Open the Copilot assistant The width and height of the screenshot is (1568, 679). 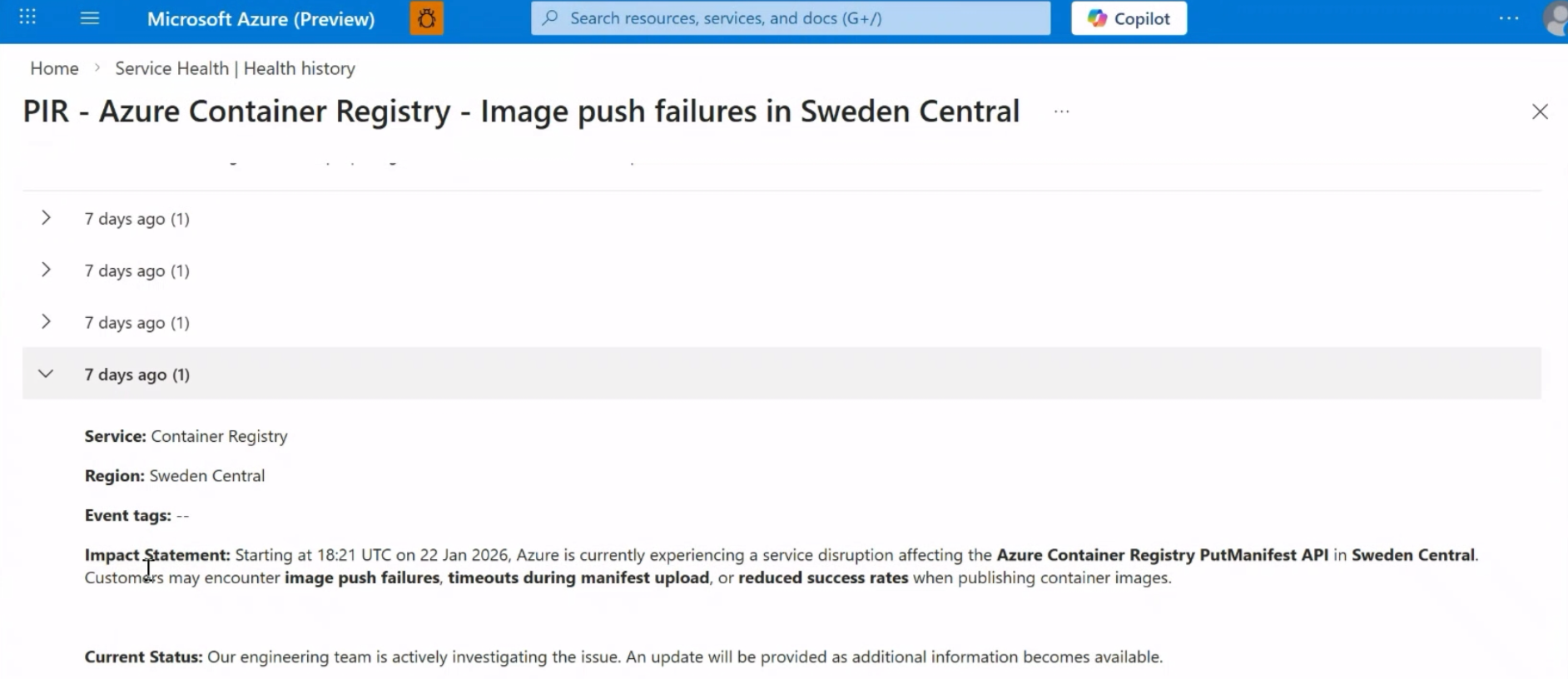click(1129, 18)
